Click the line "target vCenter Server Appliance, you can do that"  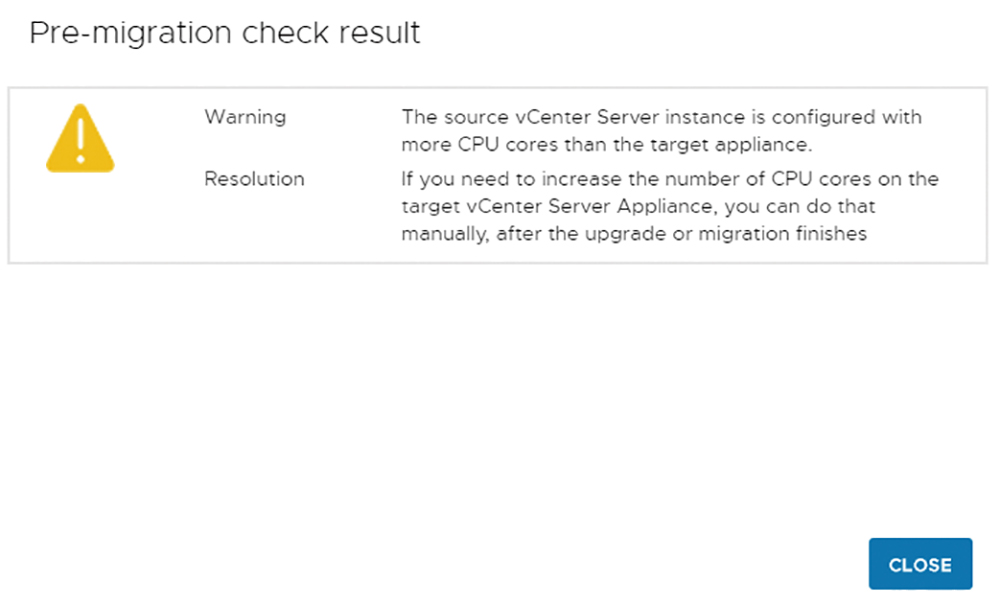click(638, 206)
